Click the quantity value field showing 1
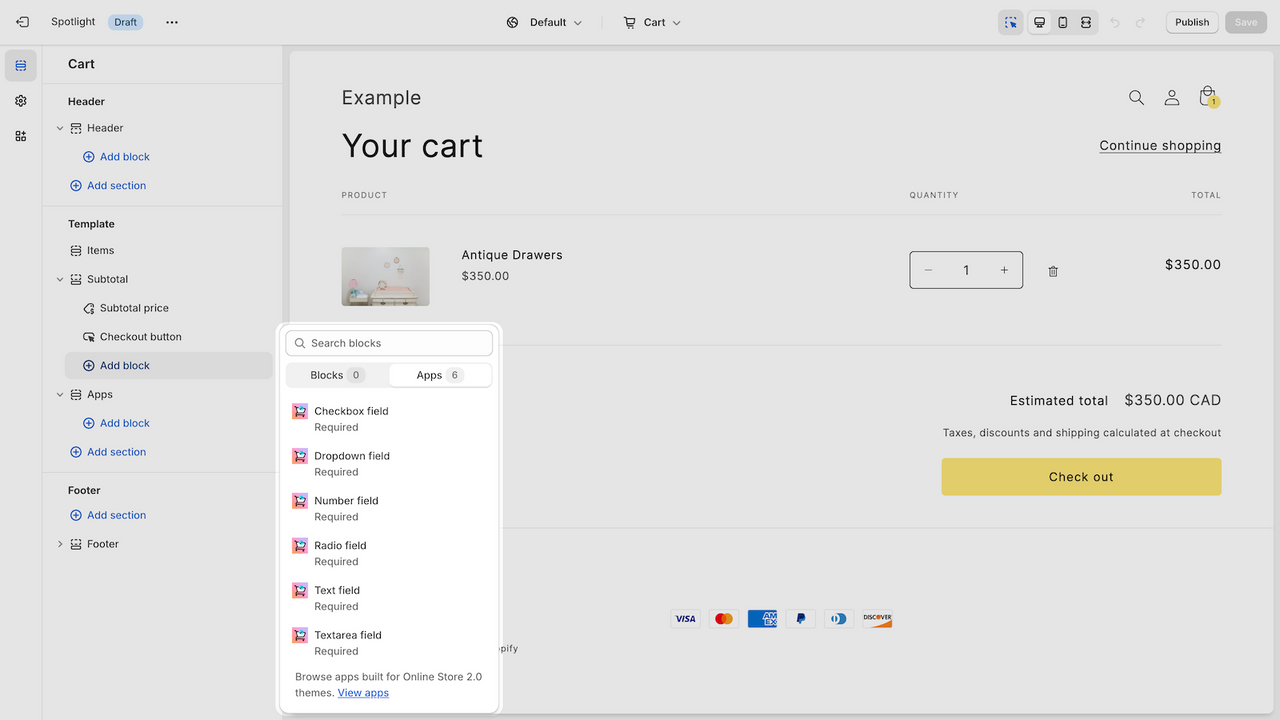The height and width of the screenshot is (720, 1280). point(966,270)
